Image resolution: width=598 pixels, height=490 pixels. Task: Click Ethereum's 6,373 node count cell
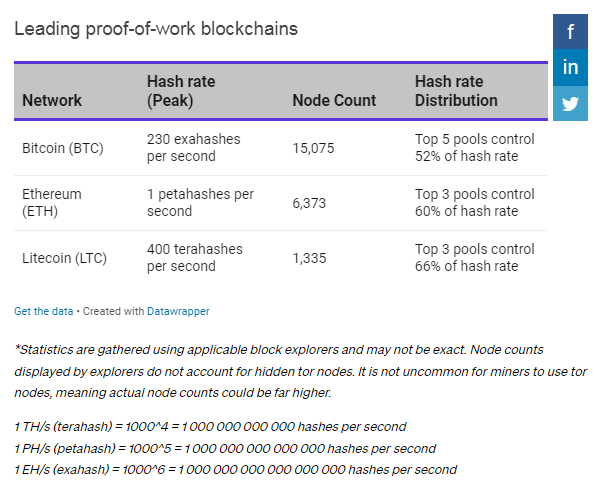tap(309, 203)
